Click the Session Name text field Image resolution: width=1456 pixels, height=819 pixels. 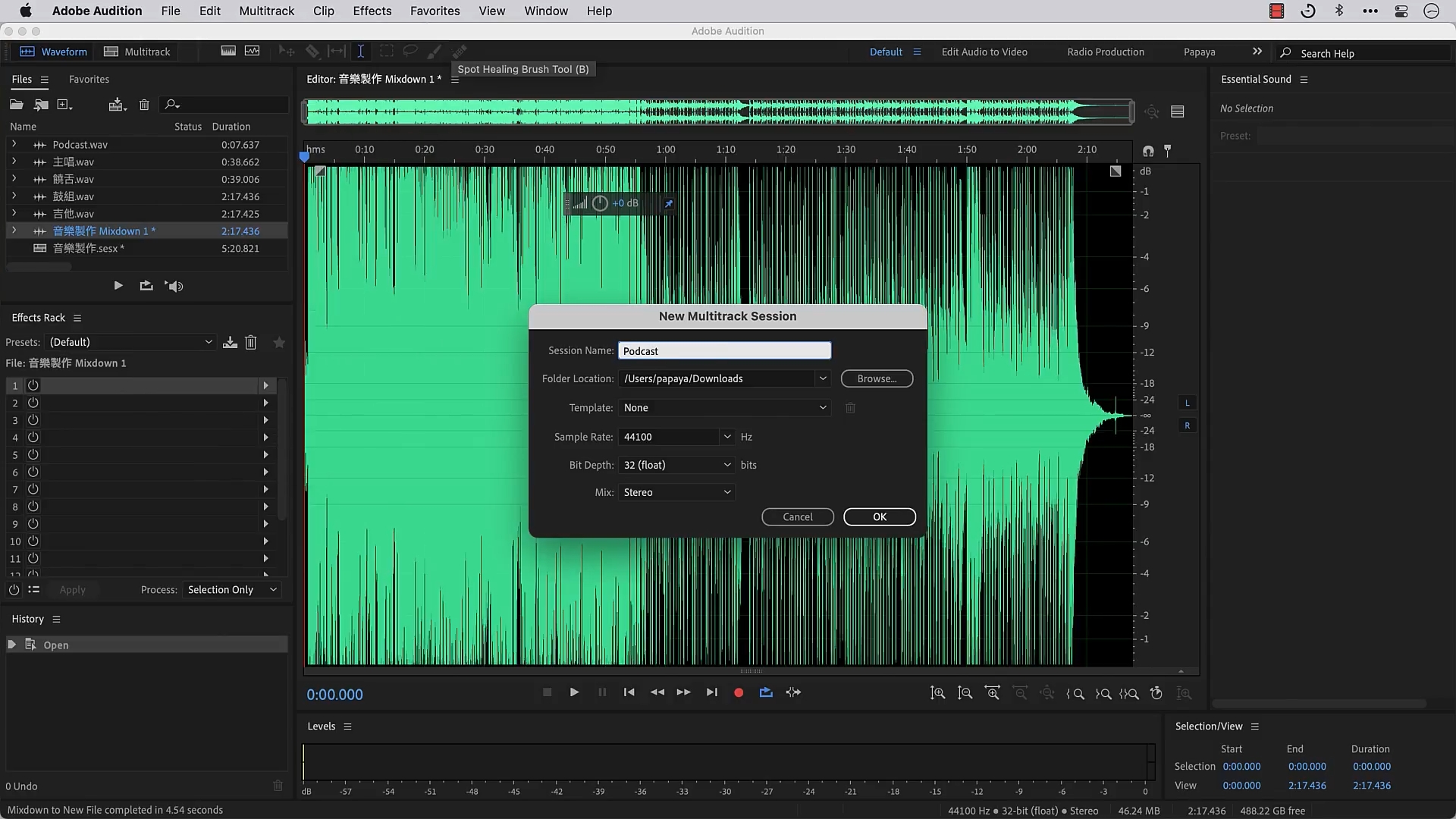pos(724,350)
